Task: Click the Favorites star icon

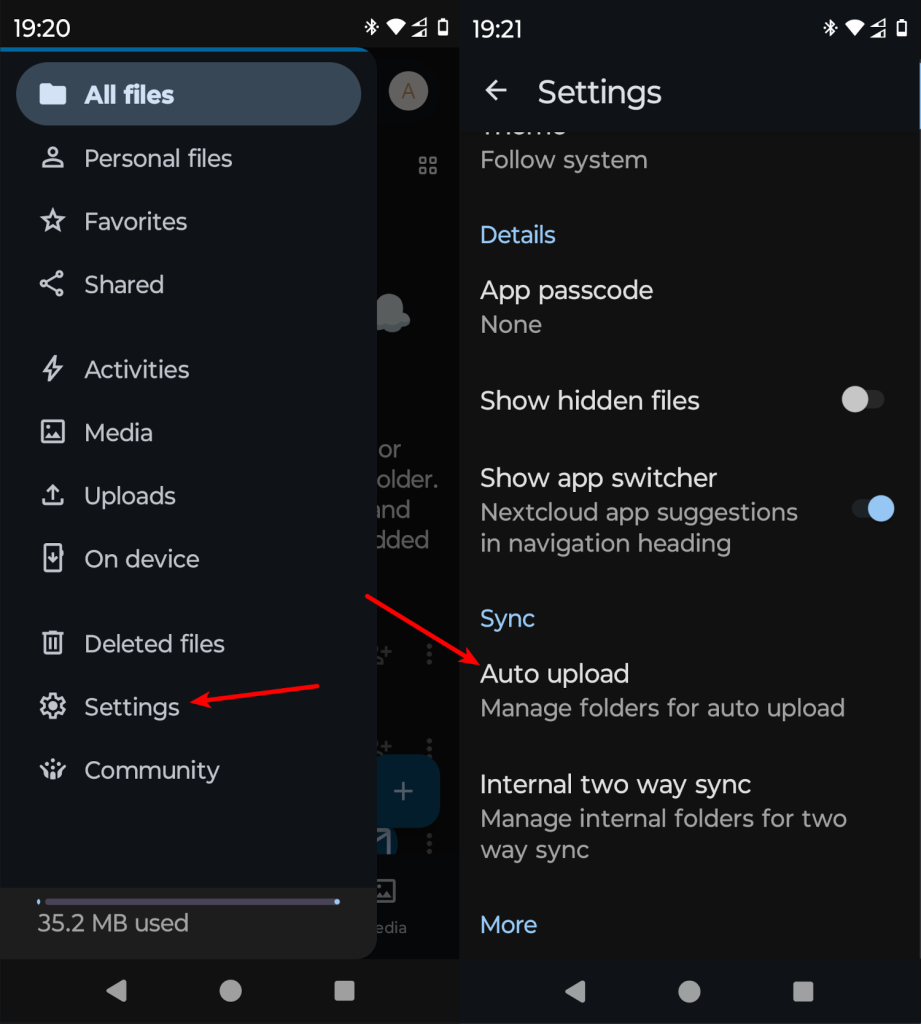Action: click(x=52, y=221)
